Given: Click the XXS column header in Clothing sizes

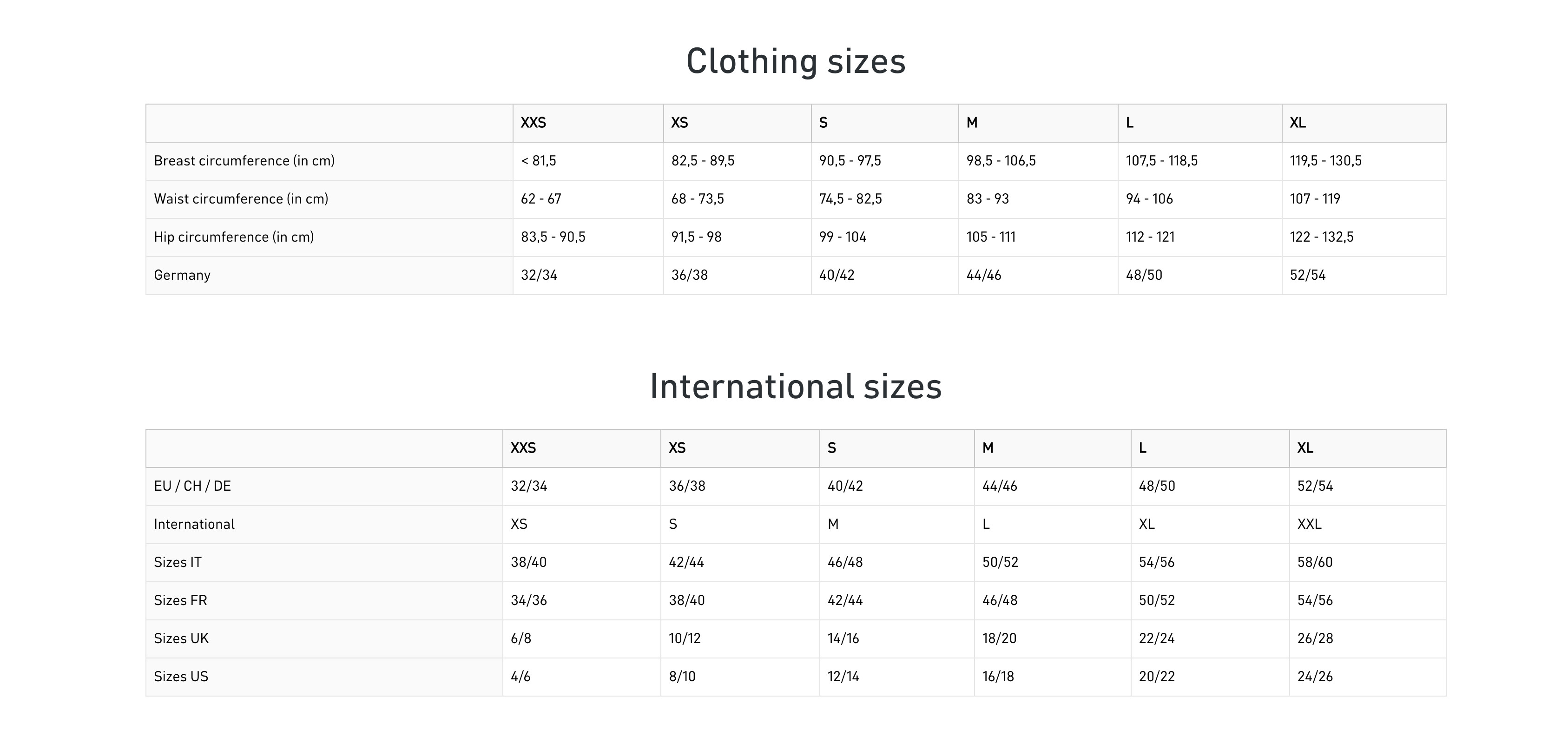Looking at the screenshot, I should click(x=533, y=123).
